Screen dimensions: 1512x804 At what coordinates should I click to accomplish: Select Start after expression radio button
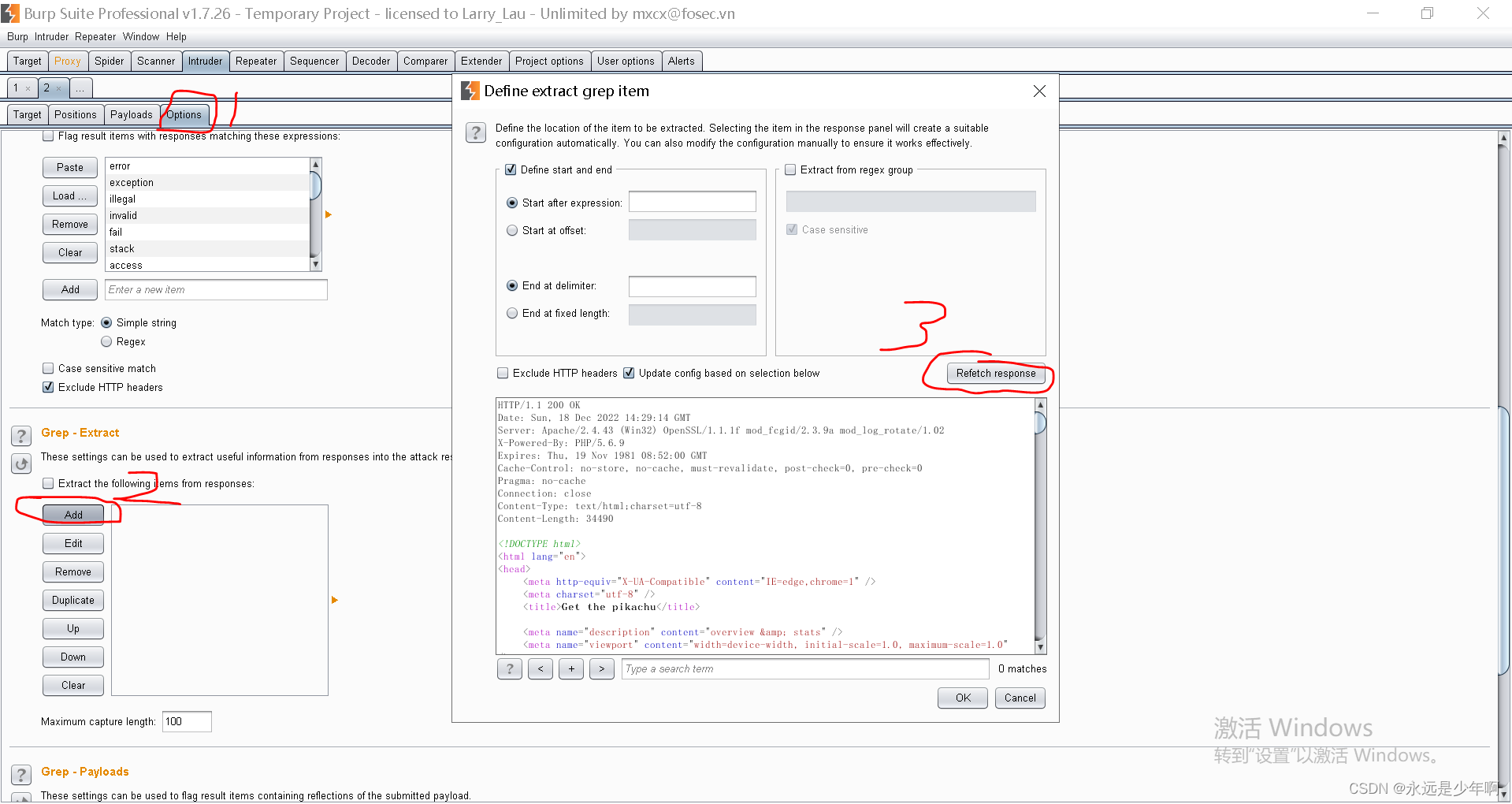(x=512, y=203)
